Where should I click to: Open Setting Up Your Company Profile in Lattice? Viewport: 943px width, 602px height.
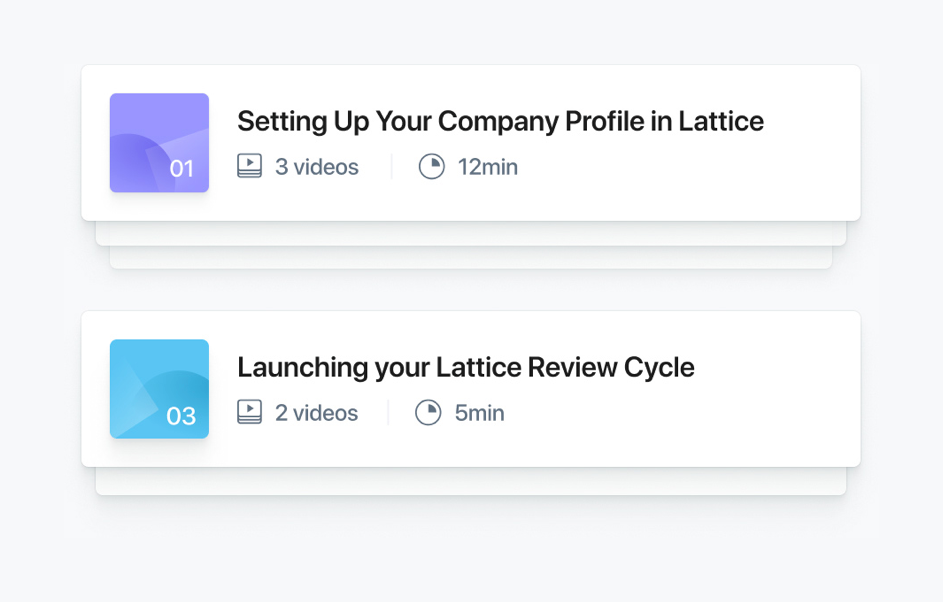coord(500,121)
